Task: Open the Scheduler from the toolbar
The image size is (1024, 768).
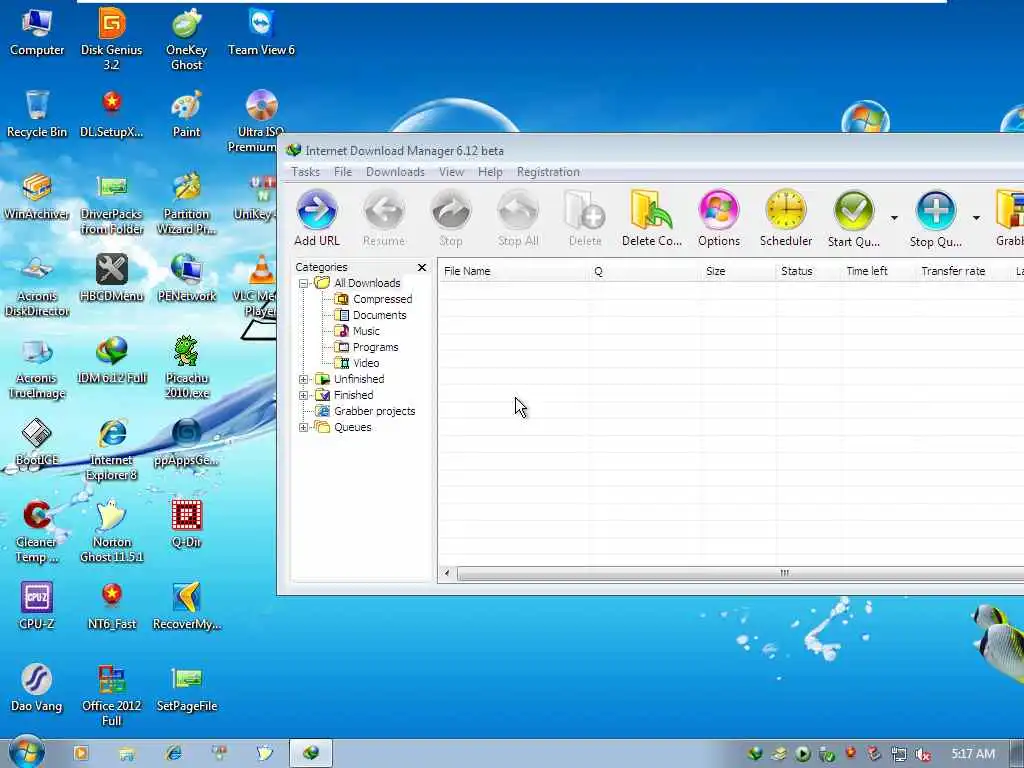Action: coord(786,218)
